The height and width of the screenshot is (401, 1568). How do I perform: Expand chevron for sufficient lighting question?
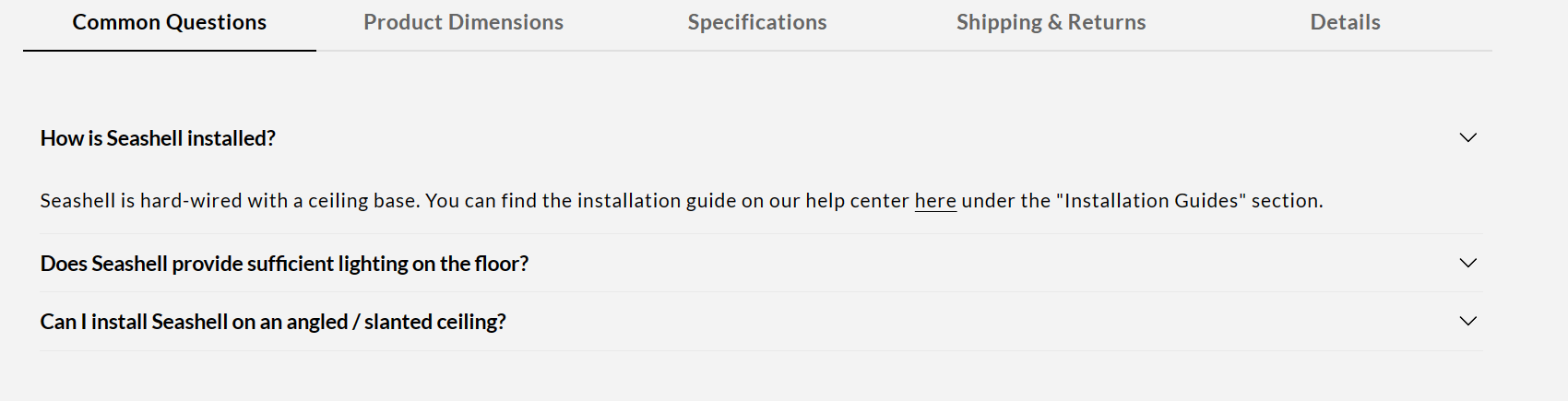[x=1467, y=264]
